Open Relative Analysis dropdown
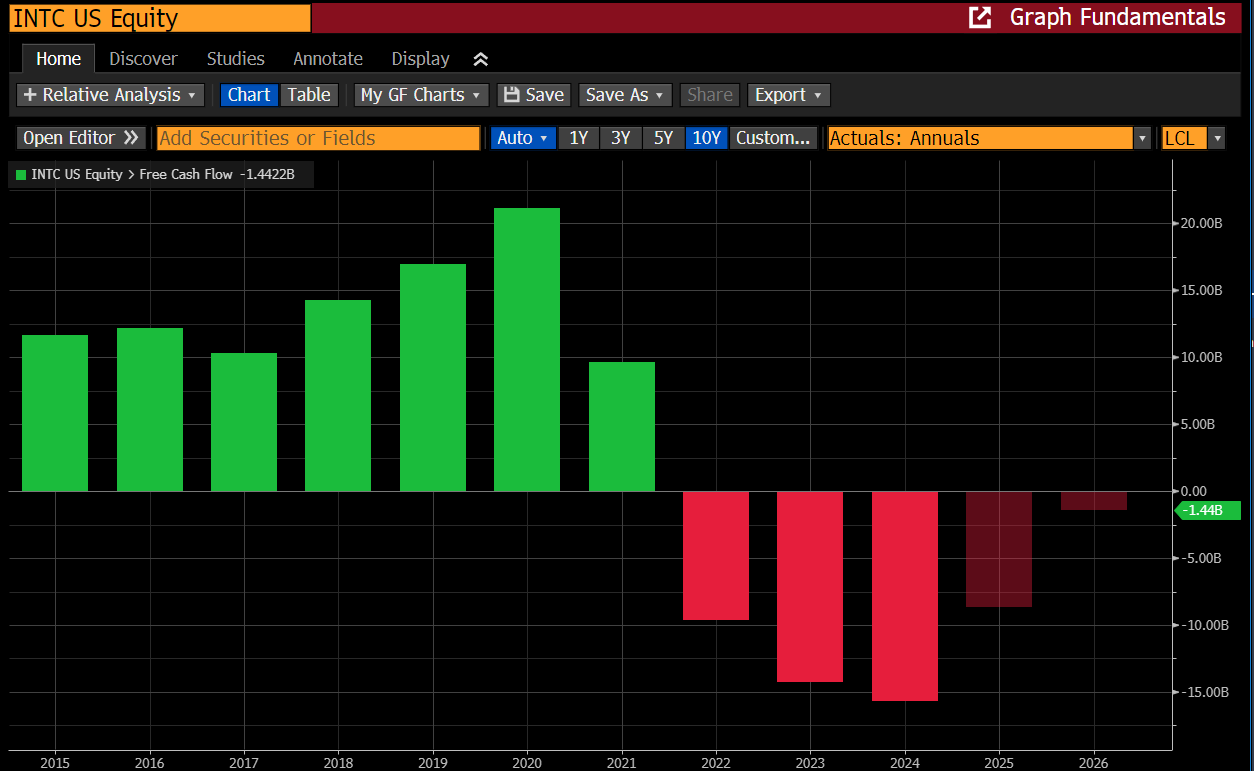 (110, 95)
